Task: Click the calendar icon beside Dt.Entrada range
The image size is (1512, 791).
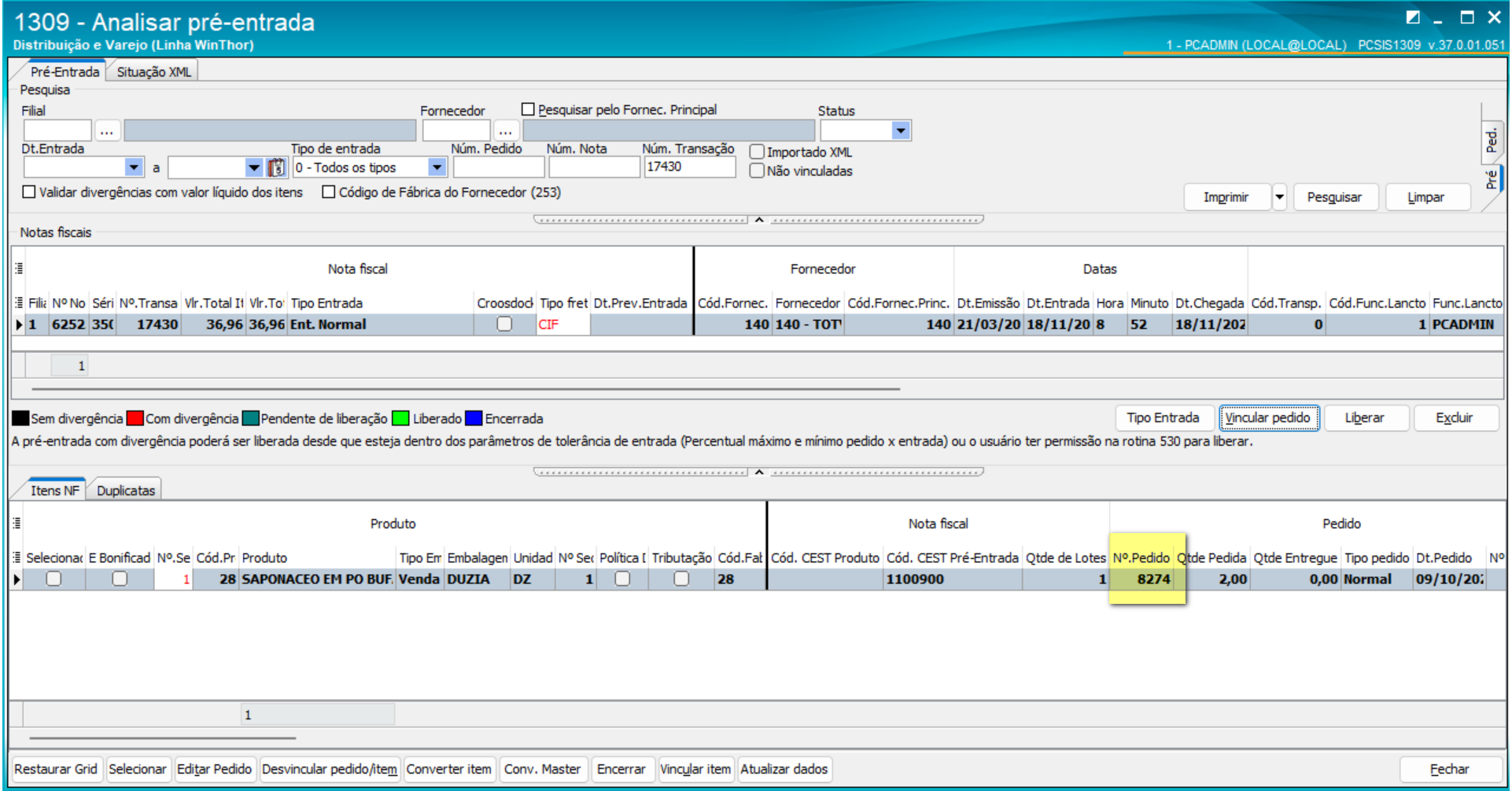Action: pos(276,167)
